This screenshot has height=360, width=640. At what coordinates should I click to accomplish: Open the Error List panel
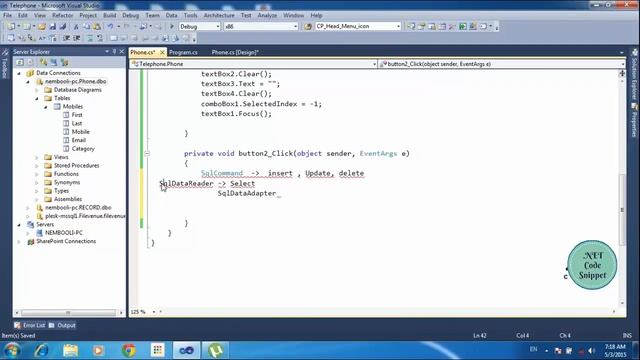point(30,325)
